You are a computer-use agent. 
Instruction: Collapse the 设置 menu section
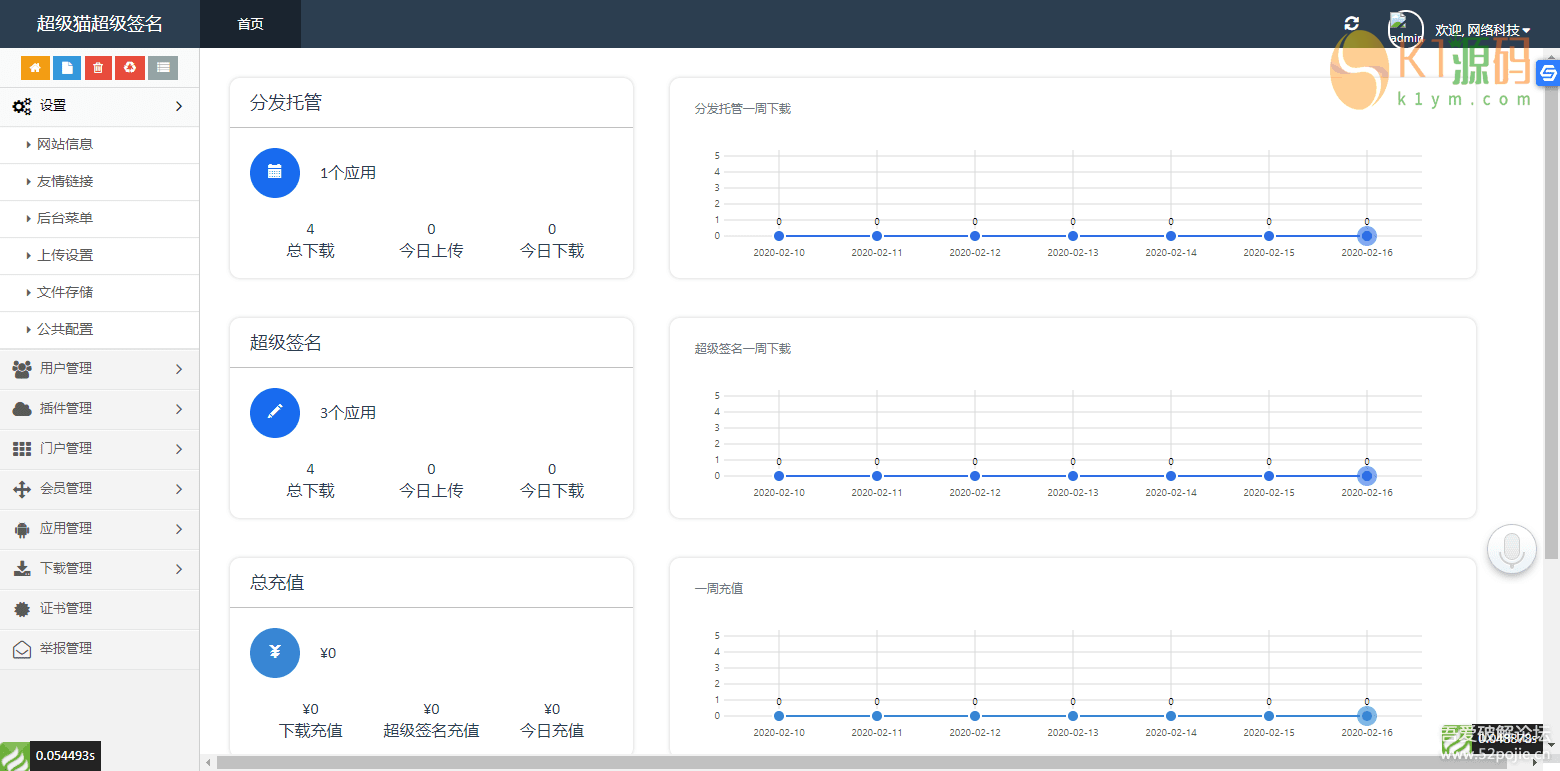pos(99,106)
